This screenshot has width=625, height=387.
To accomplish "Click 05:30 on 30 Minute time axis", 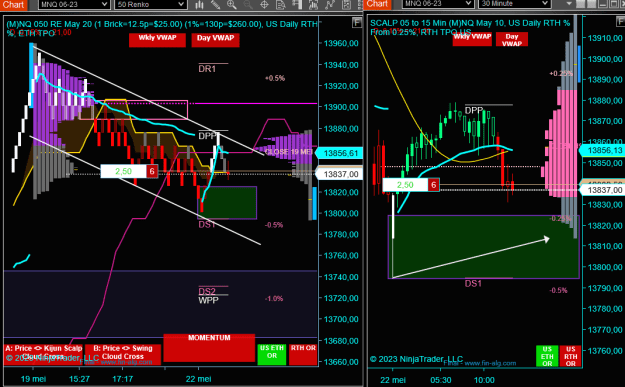I will click(441, 380).
